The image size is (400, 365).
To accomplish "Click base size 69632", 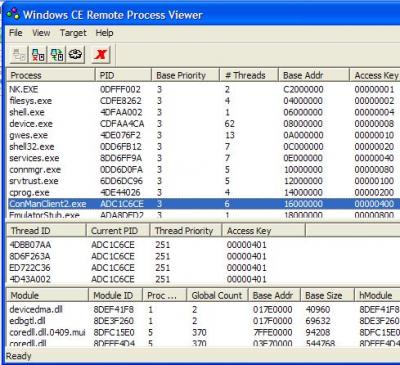I will 317,321.
